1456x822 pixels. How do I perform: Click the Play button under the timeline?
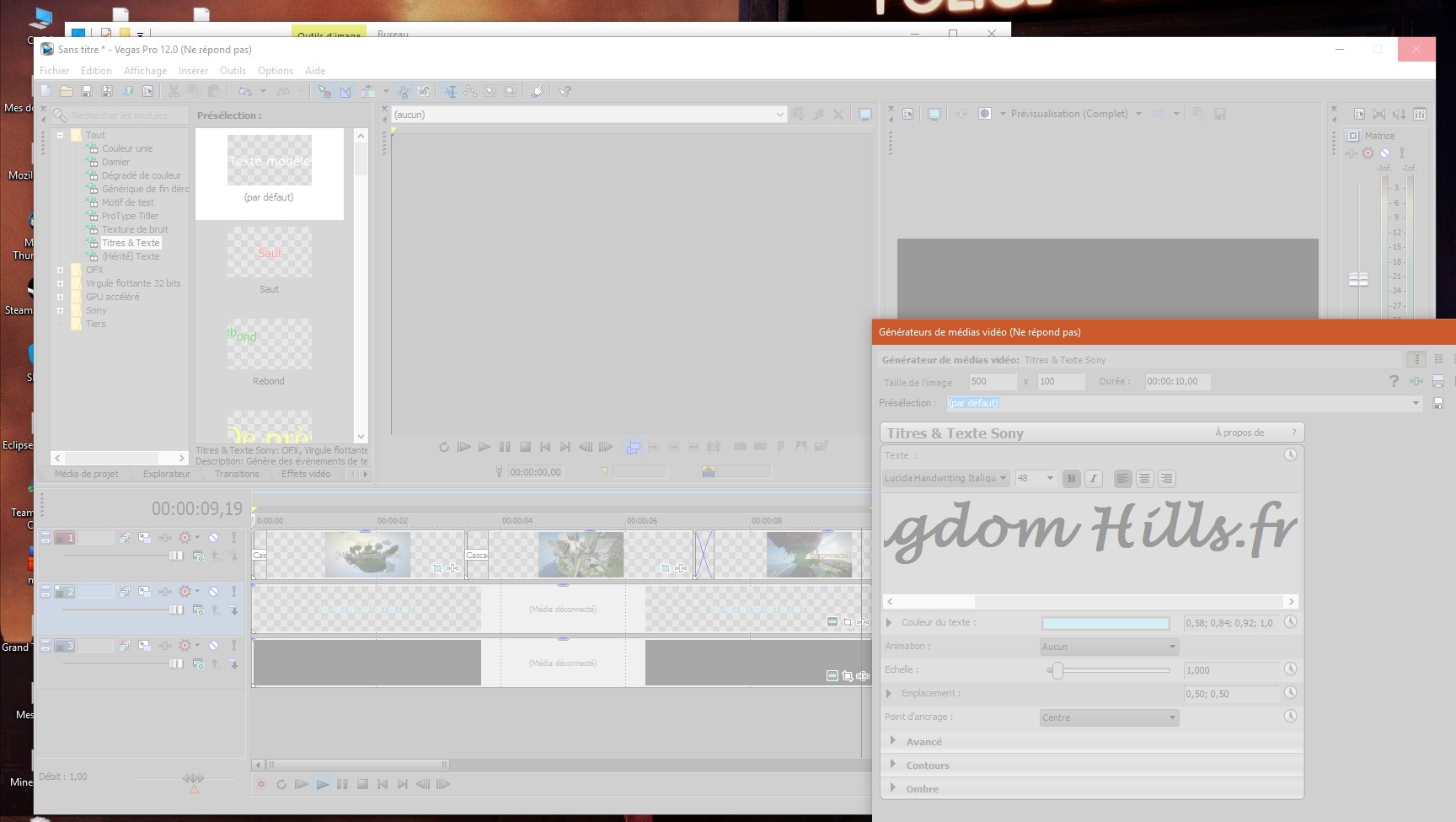(322, 784)
